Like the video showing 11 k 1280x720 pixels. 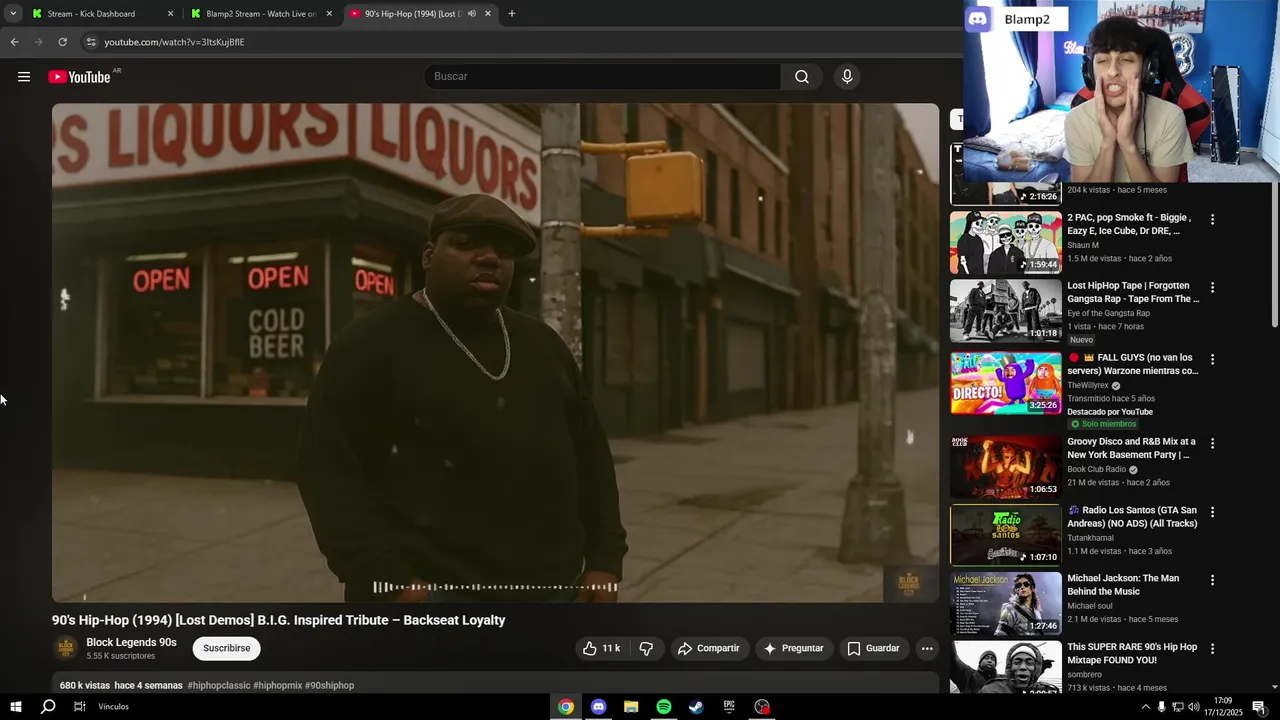601,648
